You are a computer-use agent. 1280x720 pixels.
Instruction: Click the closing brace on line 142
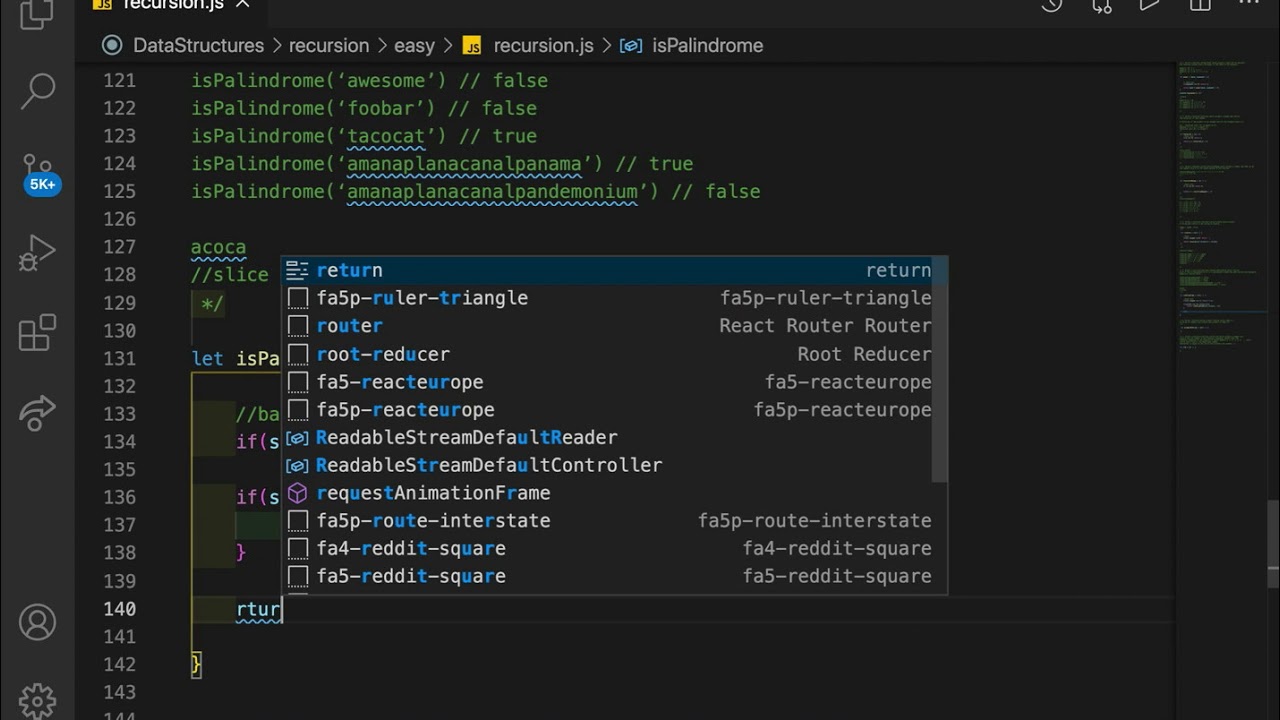tap(196, 665)
